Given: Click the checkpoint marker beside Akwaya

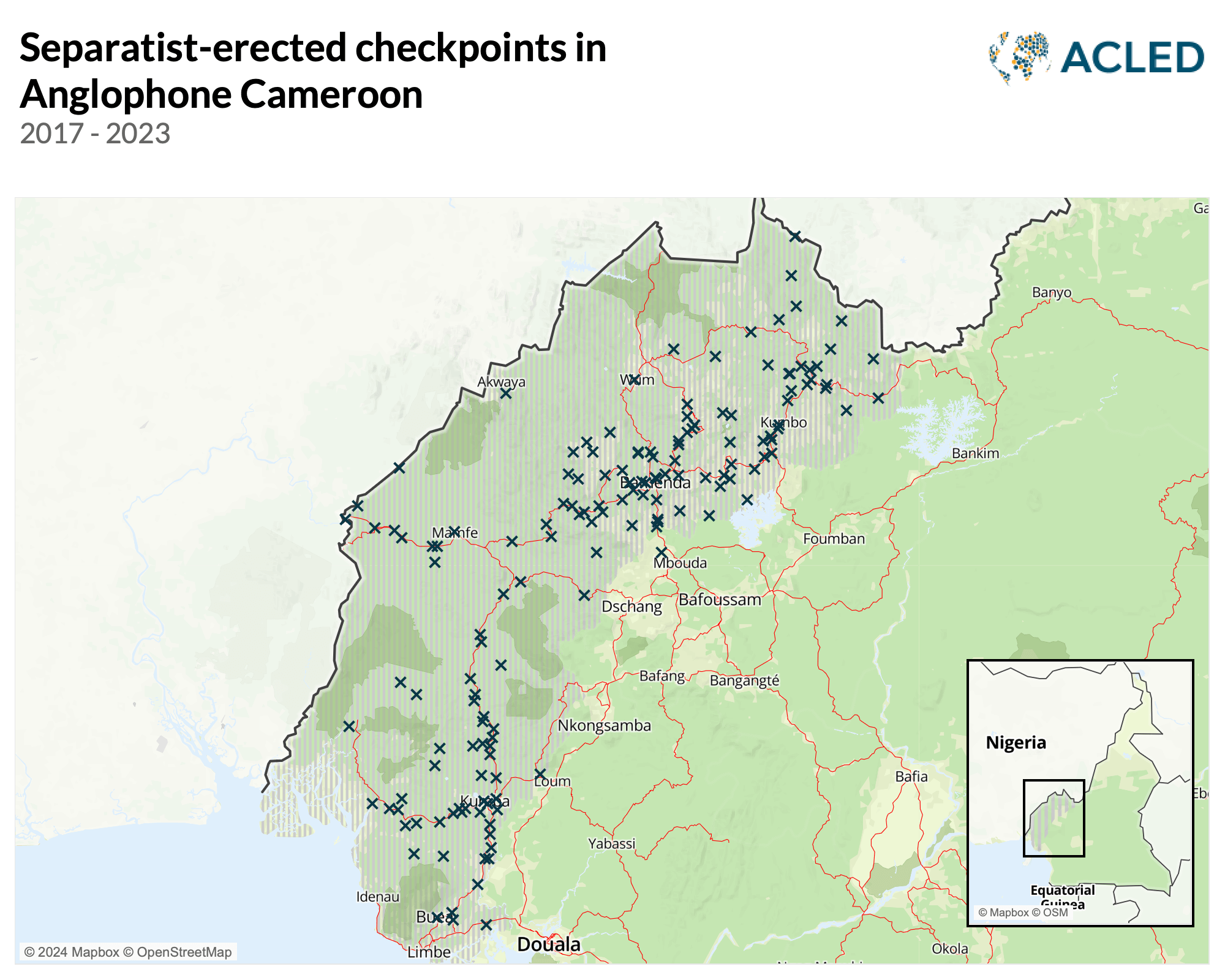Looking at the screenshot, I should (x=505, y=393).
